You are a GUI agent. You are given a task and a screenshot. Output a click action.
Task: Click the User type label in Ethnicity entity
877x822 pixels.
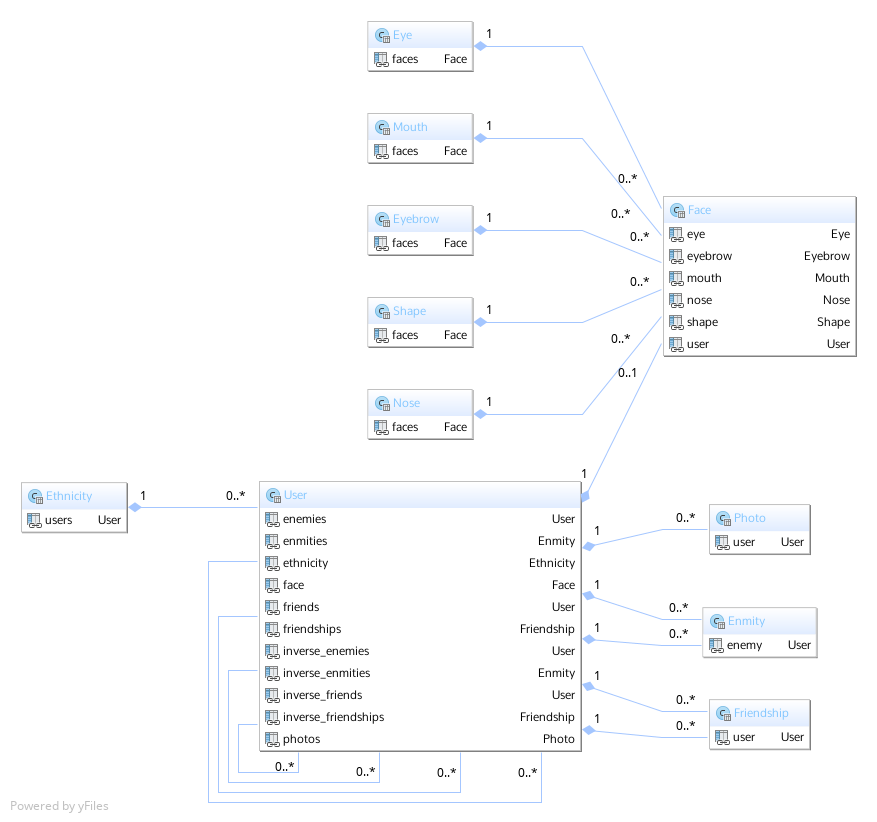click(x=109, y=521)
